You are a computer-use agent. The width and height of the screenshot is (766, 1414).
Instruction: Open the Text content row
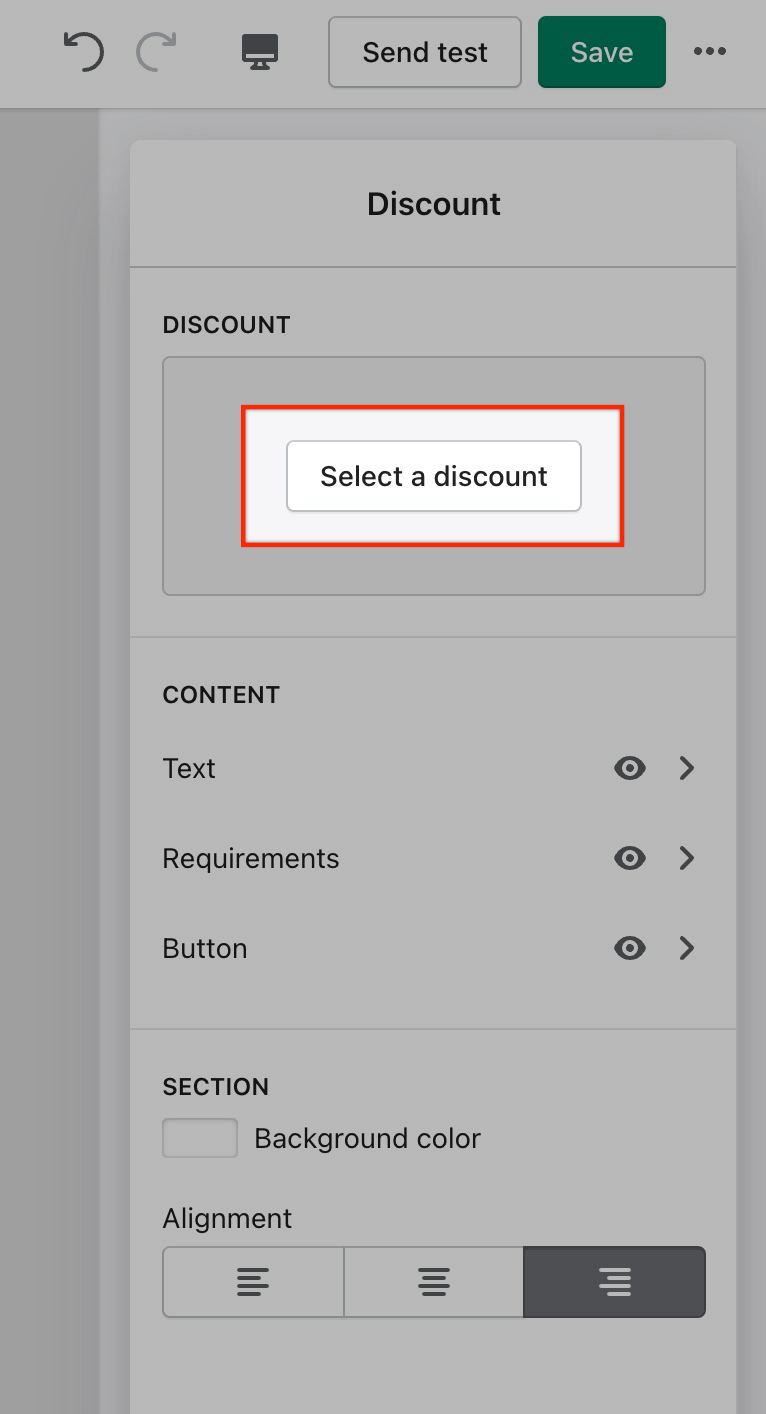pyautogui.click(x=189, y=768)
